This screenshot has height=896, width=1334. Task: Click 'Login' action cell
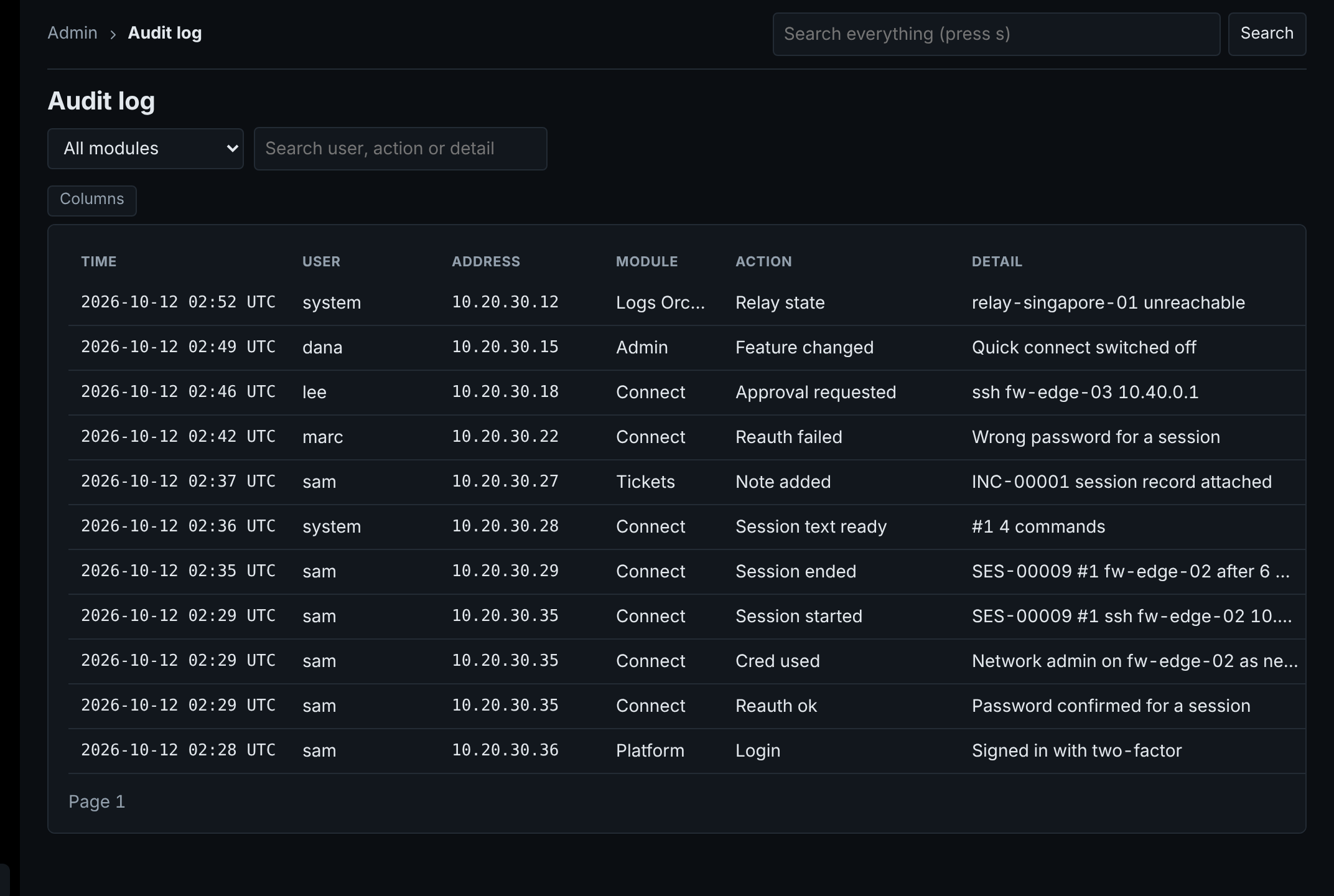click(758, 750)
